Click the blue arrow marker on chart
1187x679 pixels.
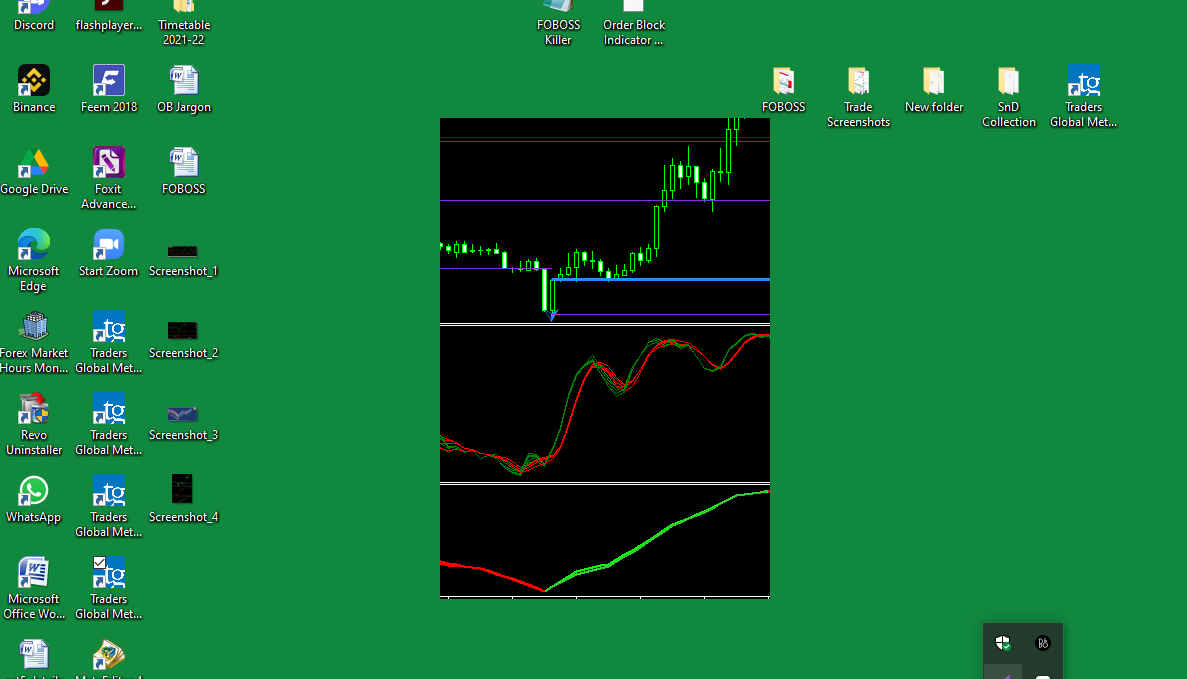point(552,315)
